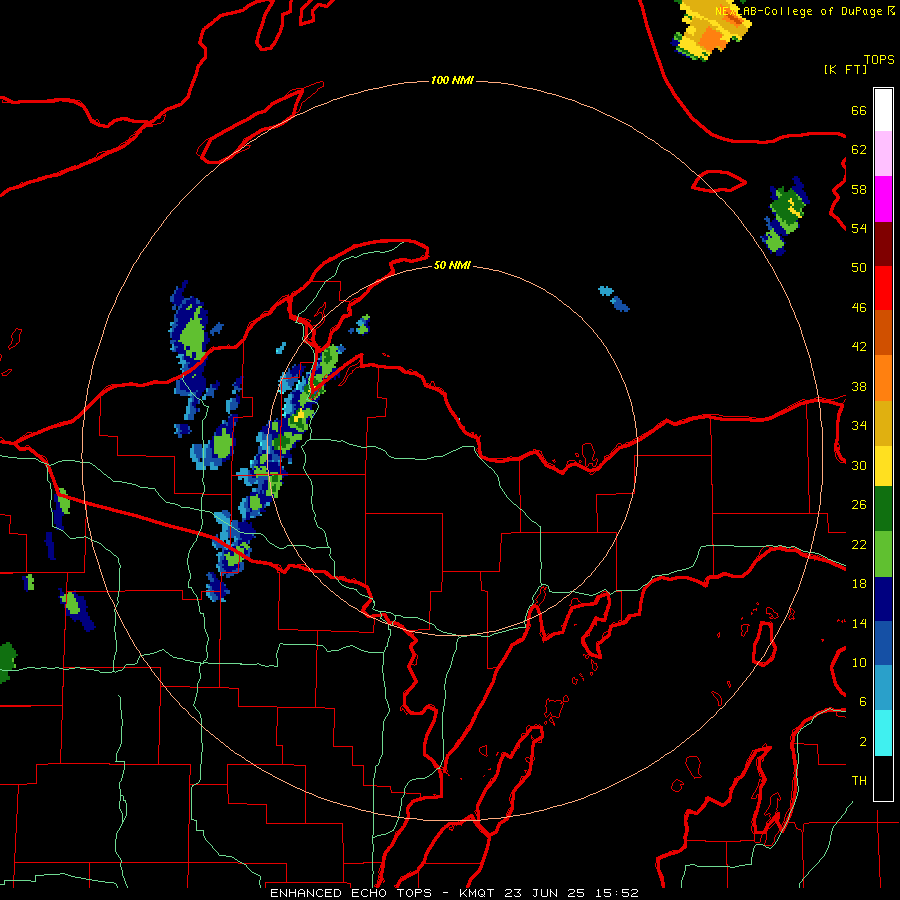Click the dark green 26 kft legend swatch
The width and height of the screenshot is (900, 900).
coord(883,509)
